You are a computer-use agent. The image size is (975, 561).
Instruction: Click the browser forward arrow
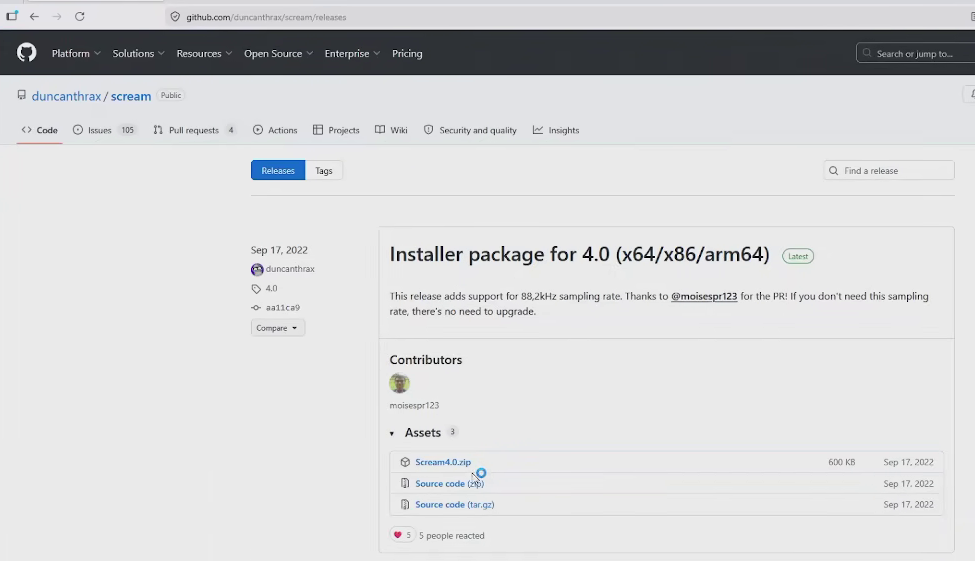pyautogui.click(x=57, y=17)
